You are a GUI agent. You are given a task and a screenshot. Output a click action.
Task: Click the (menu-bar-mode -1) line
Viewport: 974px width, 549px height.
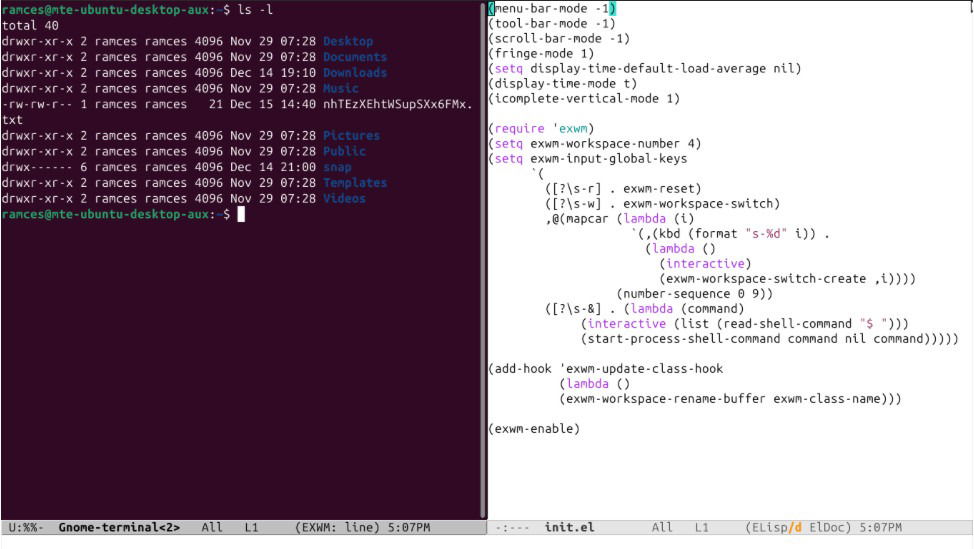click(552, 9)
